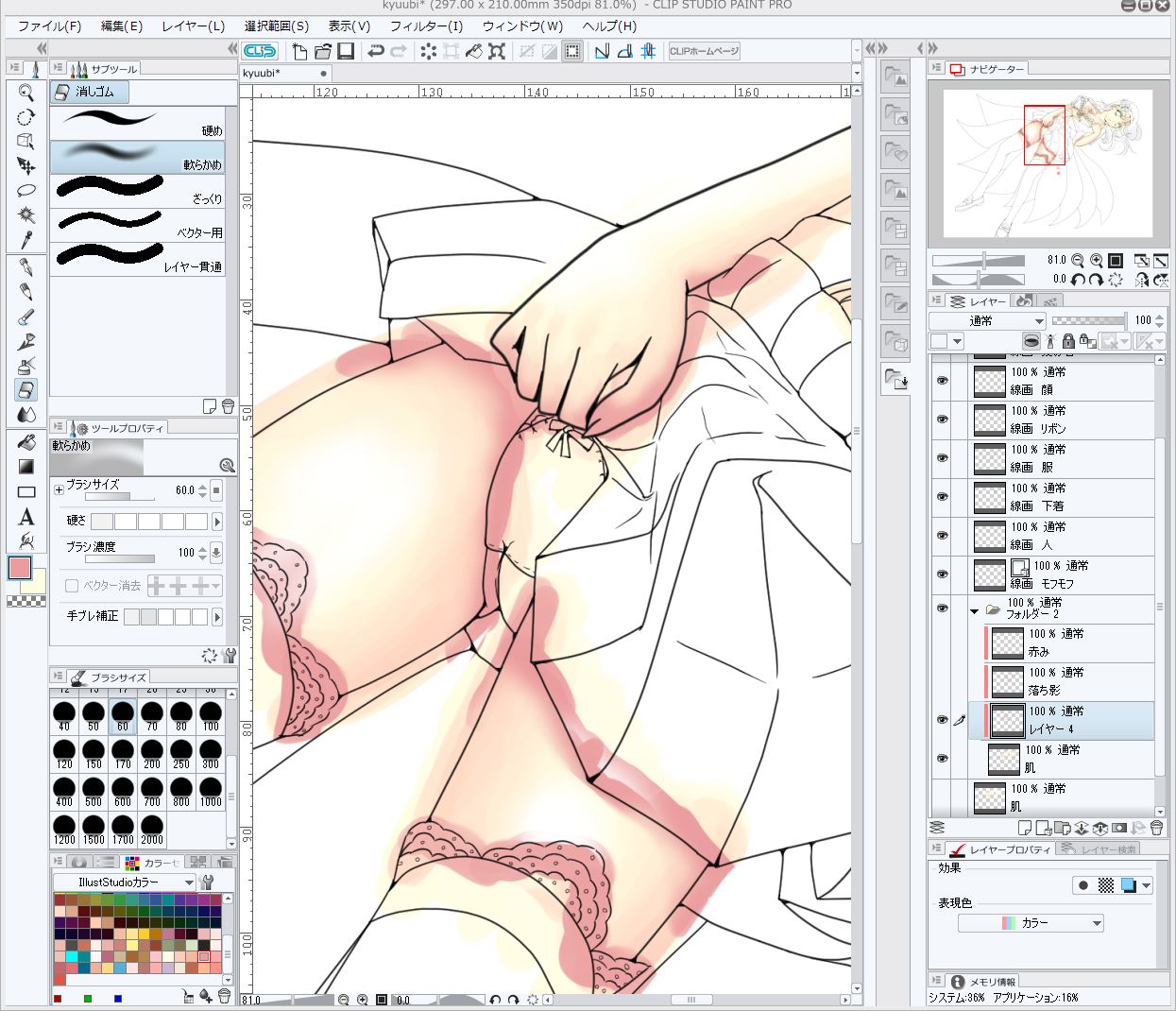Select the Brush tool

26,317
